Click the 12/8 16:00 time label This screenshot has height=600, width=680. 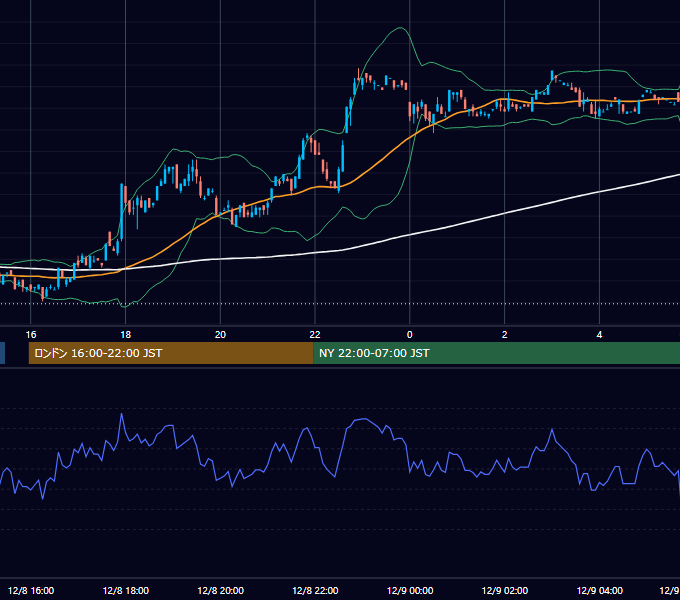(x=31, y=590)
